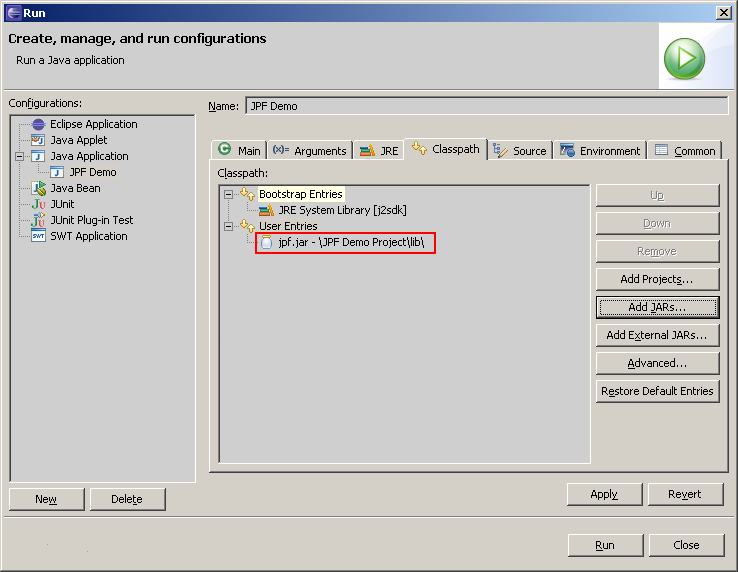The width and height of the screenshot is (738, 572).
Task: Select the Java Applet icon
Action: pyautogui.click(x=38, y=141)
